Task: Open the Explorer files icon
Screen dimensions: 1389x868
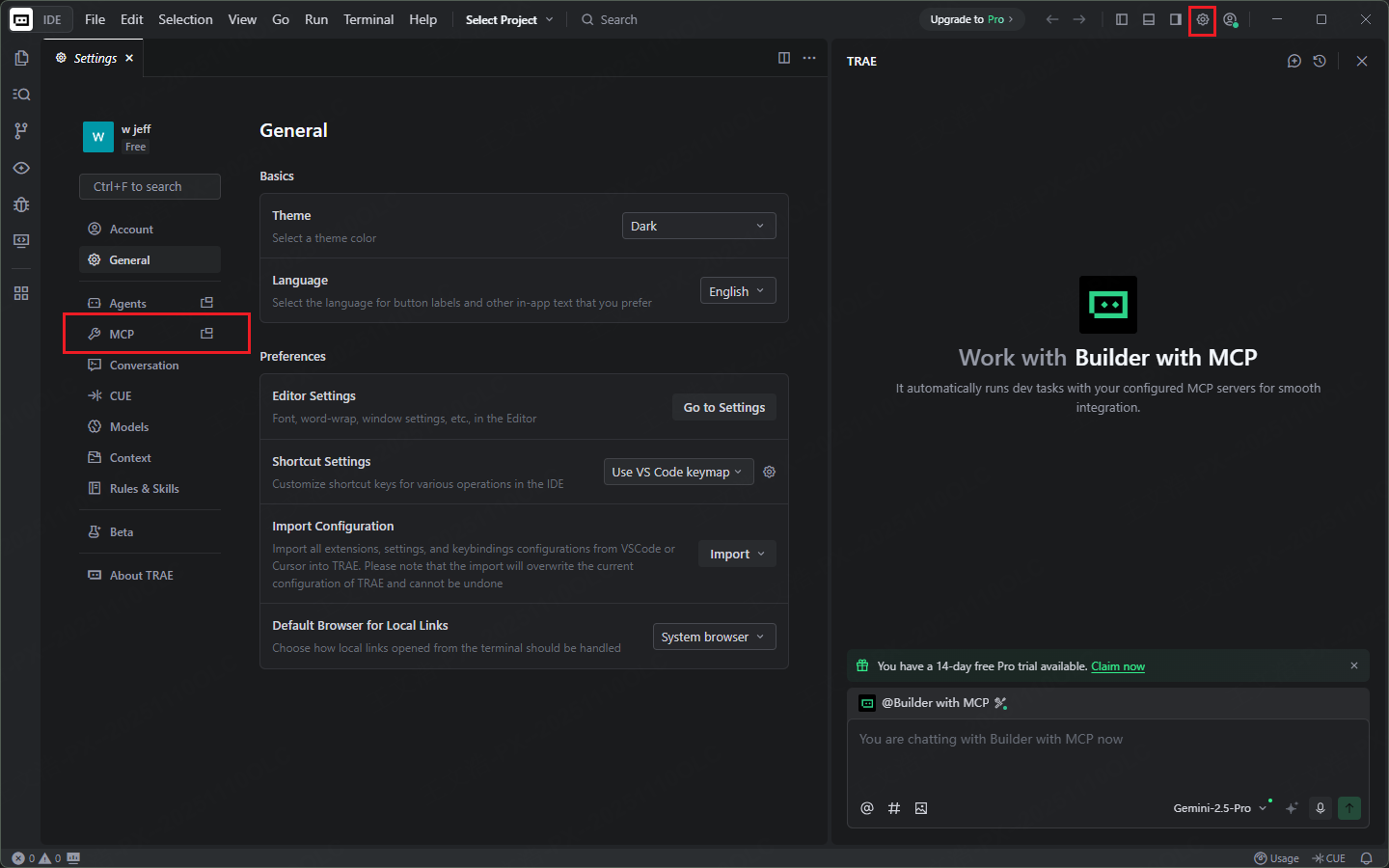Action: pyautogui.click(x=20, y=58)
